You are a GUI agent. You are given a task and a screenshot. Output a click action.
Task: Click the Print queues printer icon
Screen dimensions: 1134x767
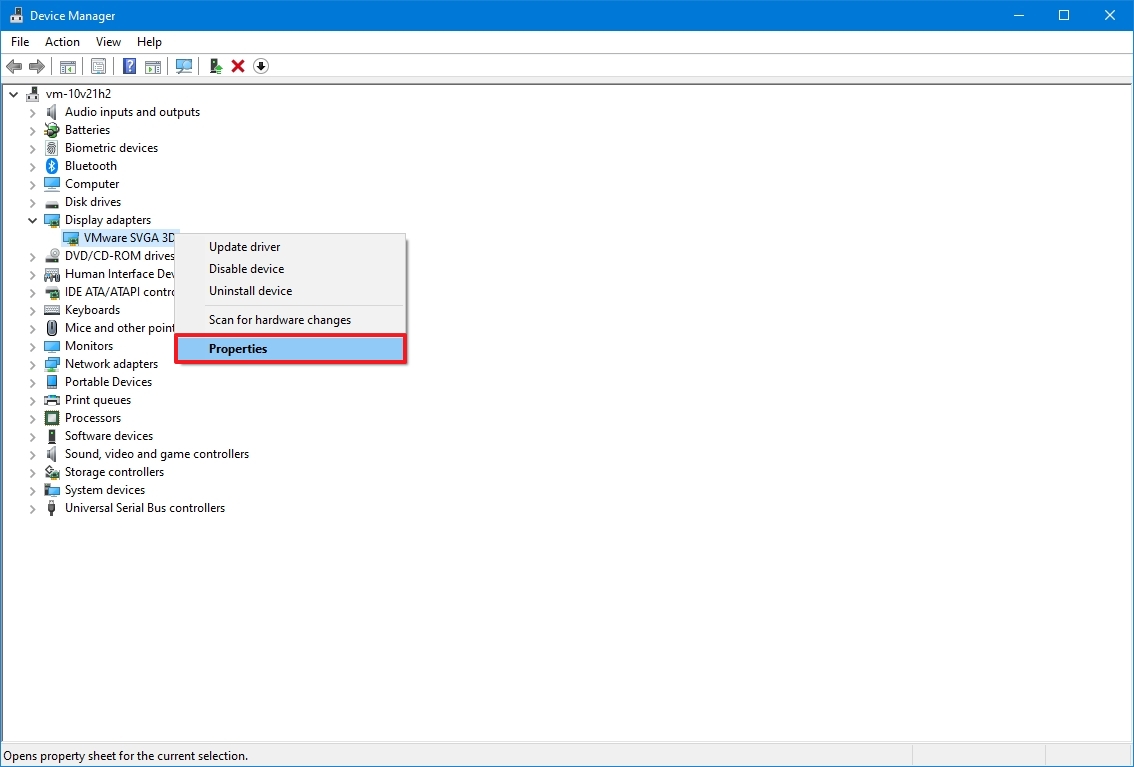tap(51, 400)
